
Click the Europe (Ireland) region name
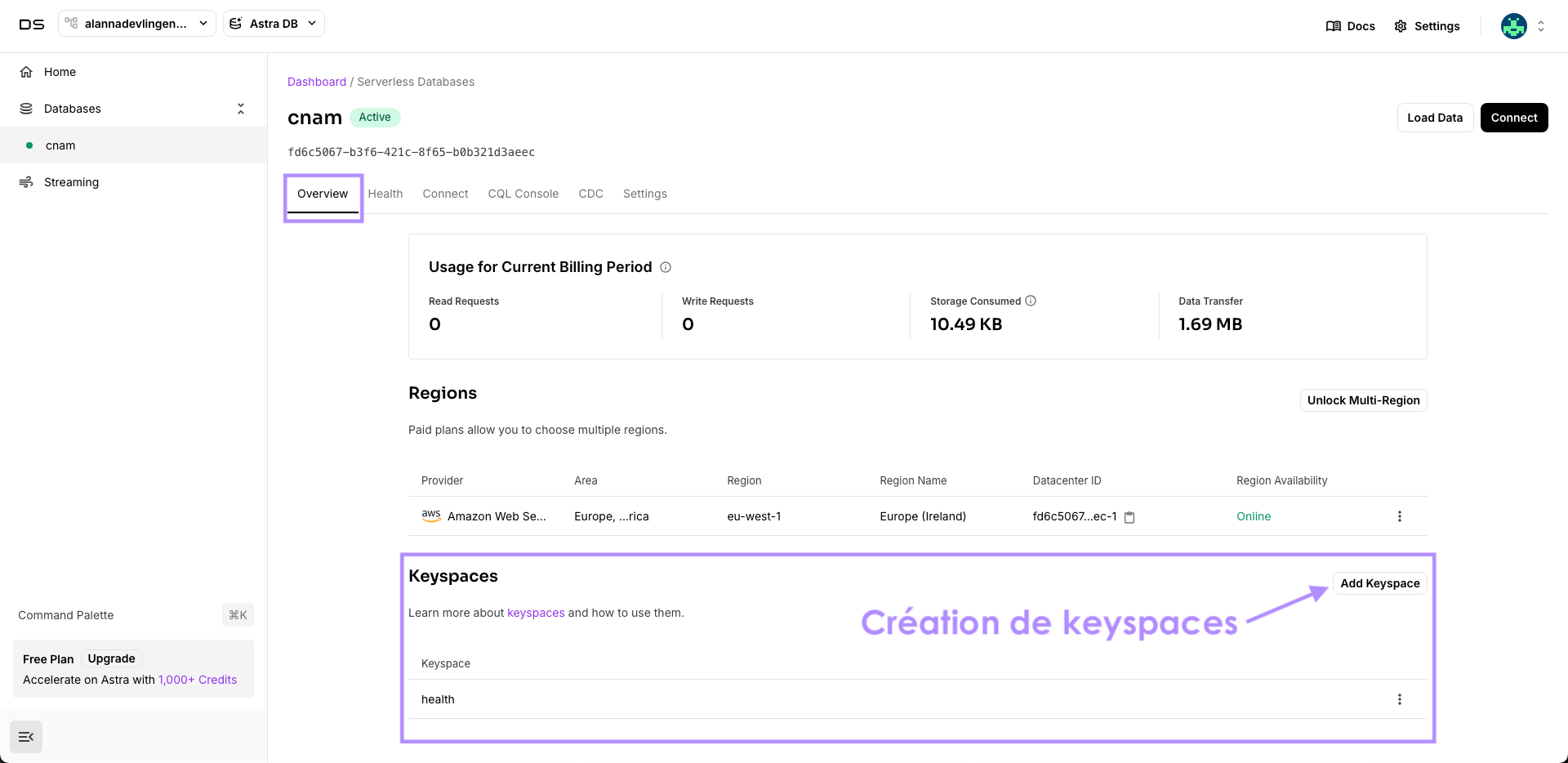point(923,516)
